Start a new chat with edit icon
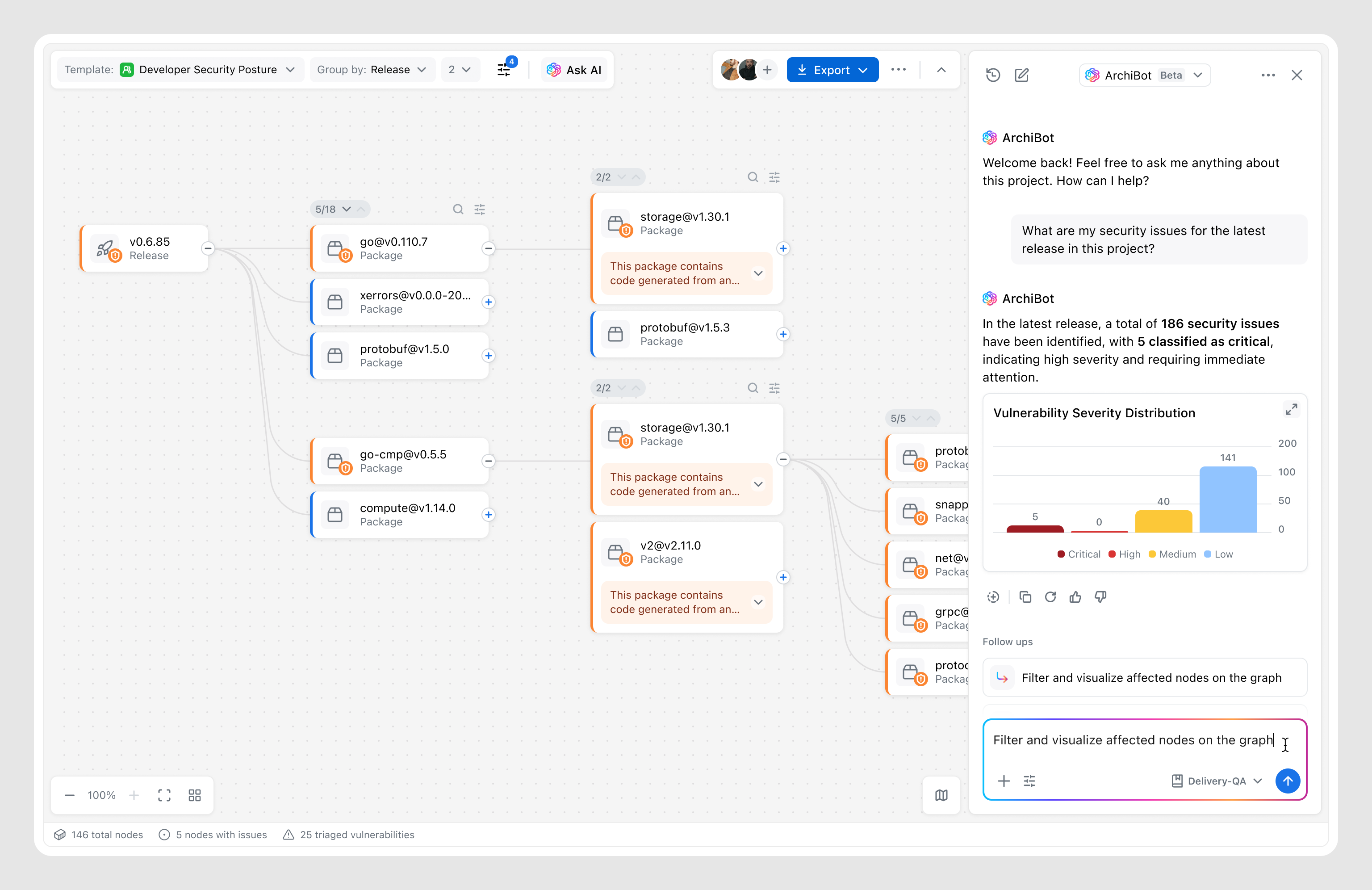 1021,75
